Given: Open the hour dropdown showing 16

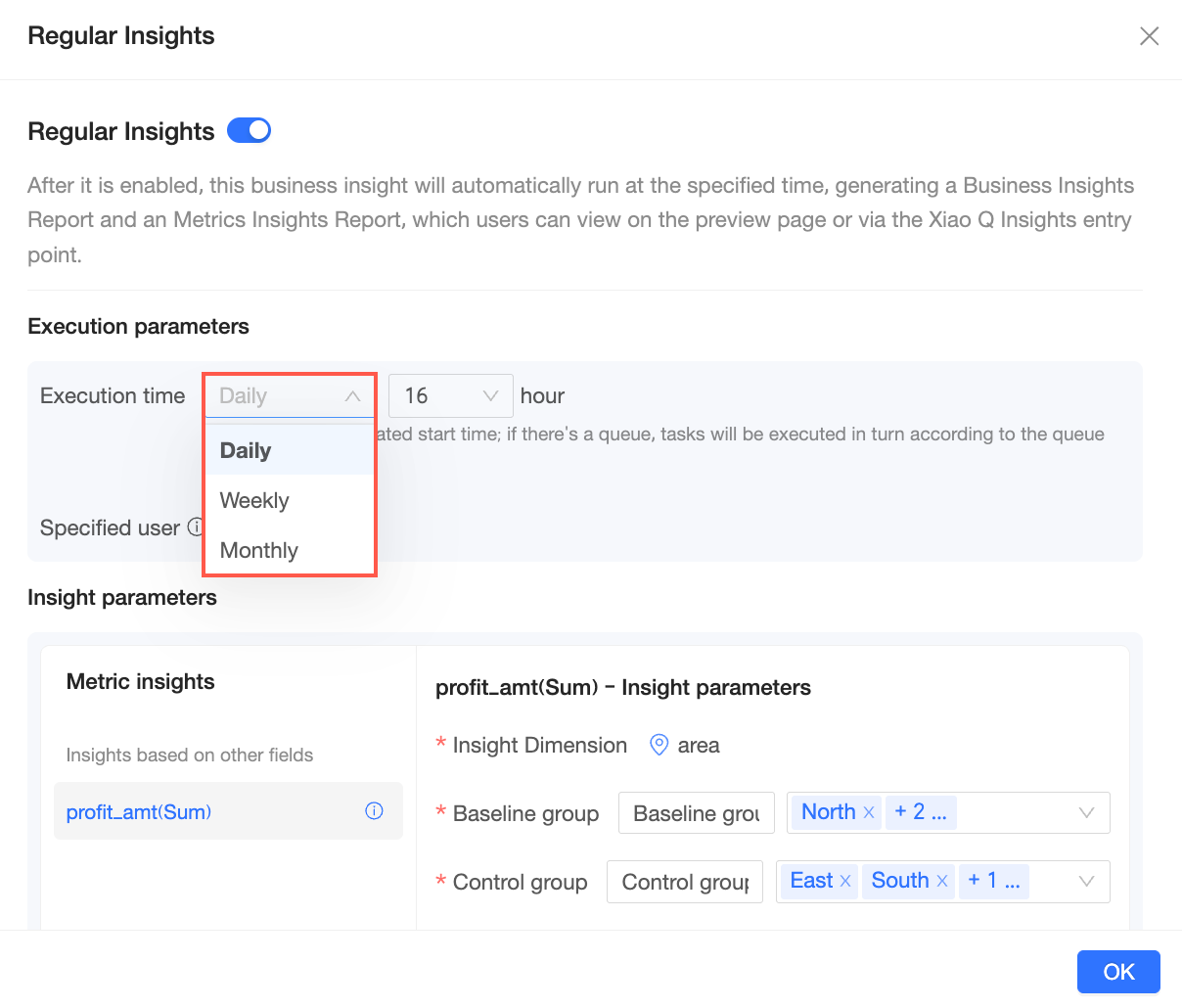Looking at the screenshot, I should click(x=450, y=396).
